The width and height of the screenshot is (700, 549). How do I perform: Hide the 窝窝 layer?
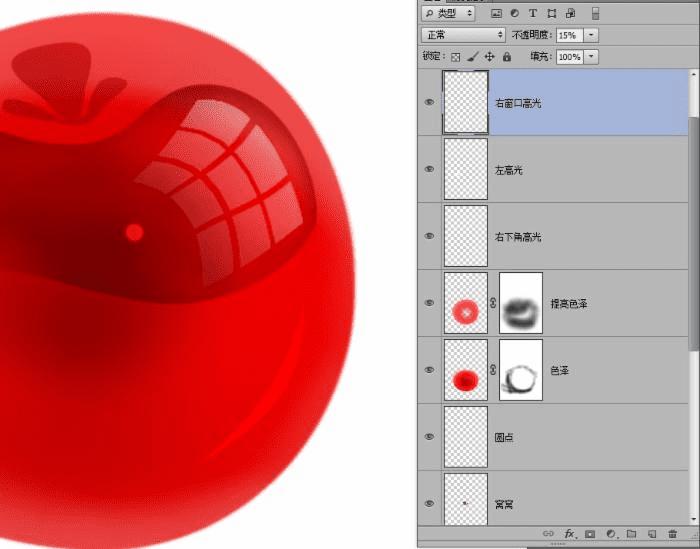click(429, 503)
